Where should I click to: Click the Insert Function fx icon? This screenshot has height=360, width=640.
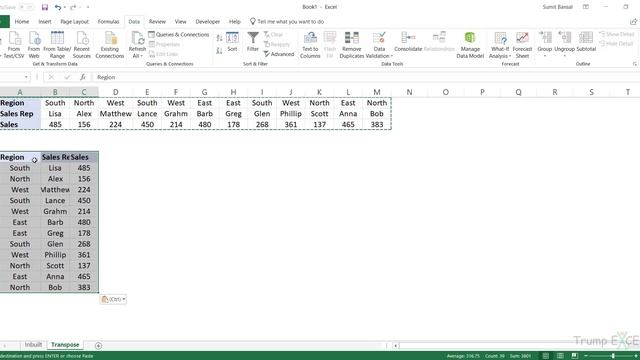[83, 77]
